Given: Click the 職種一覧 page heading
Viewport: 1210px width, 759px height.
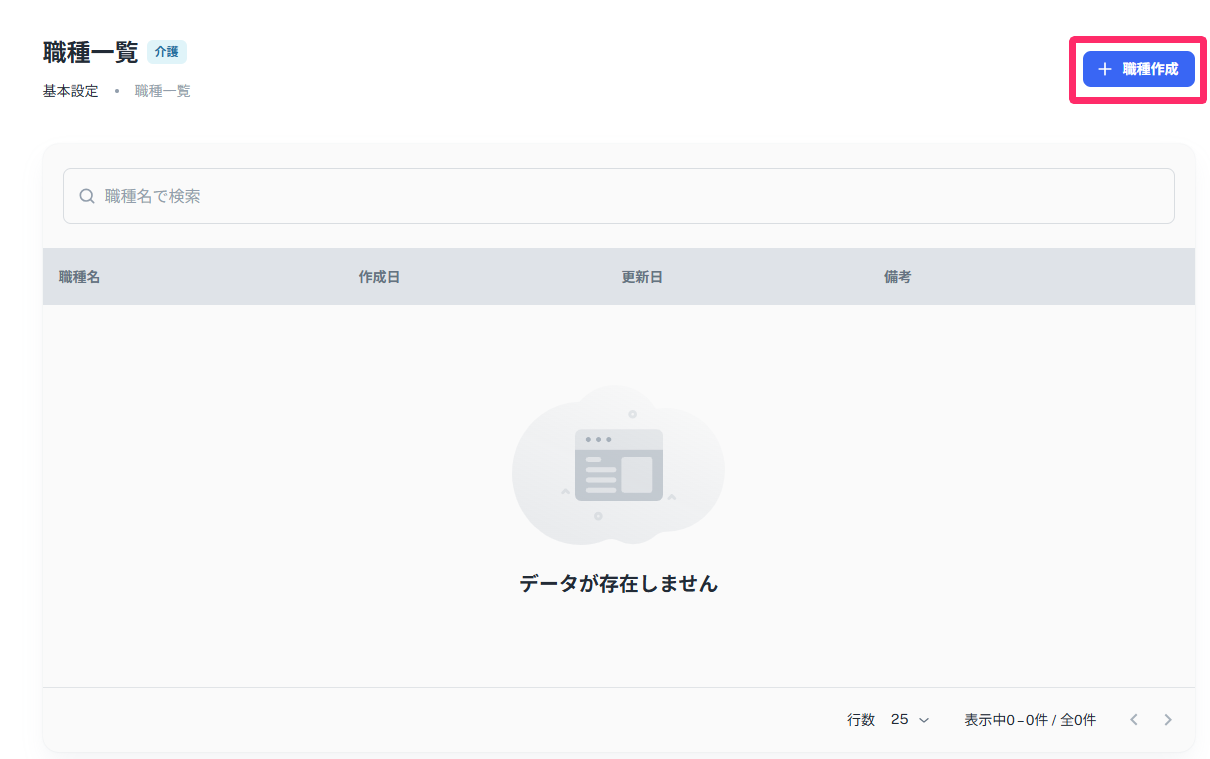Looking at the screenshot, I should 91,52.
